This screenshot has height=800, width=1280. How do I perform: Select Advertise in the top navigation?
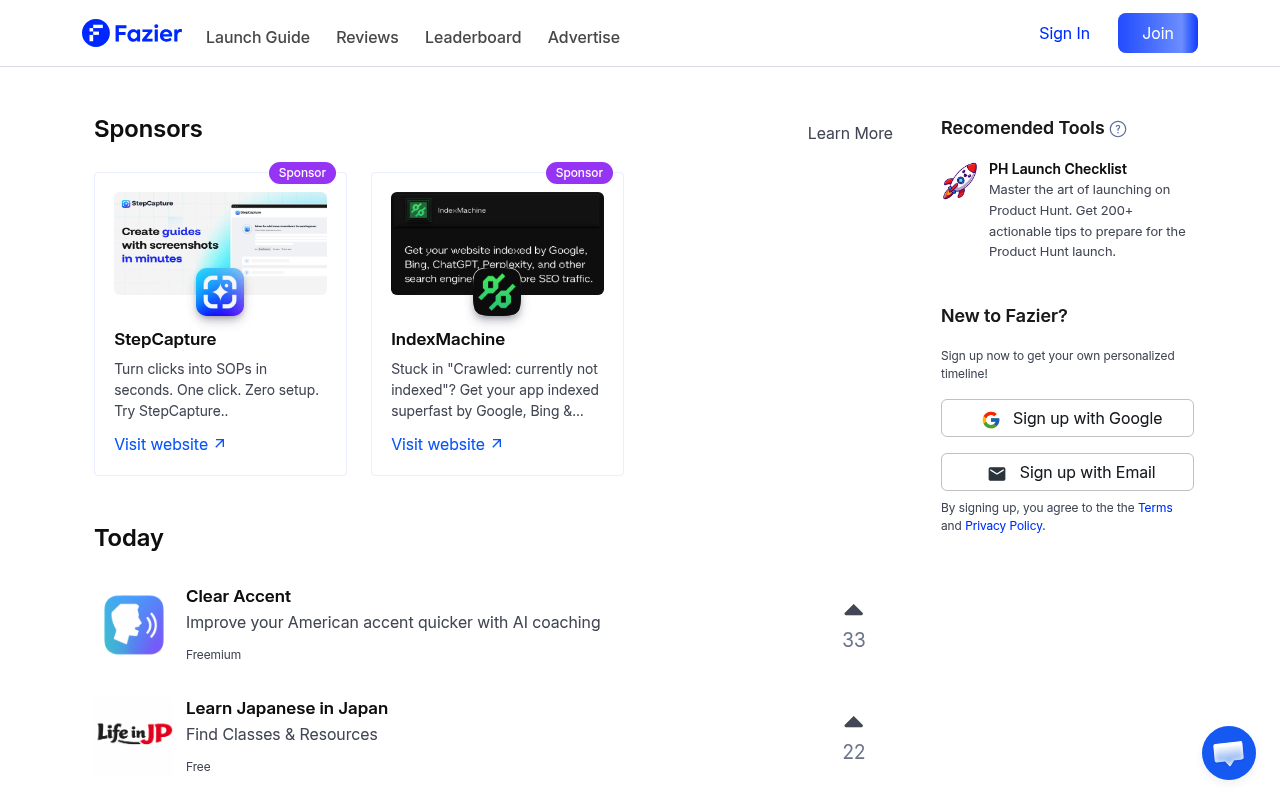click(x=584, y=37)
